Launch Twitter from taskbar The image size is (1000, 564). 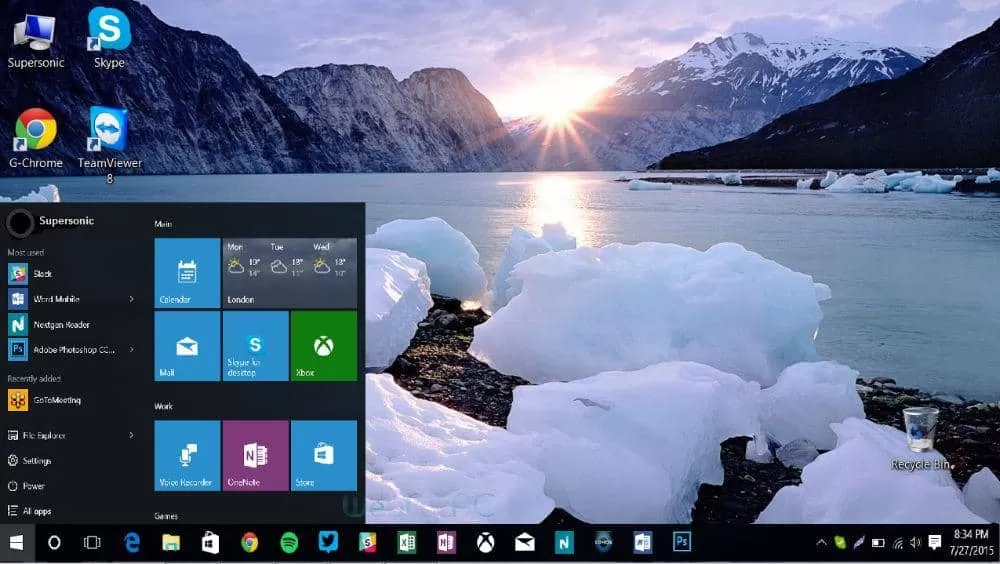coord(328,542)
